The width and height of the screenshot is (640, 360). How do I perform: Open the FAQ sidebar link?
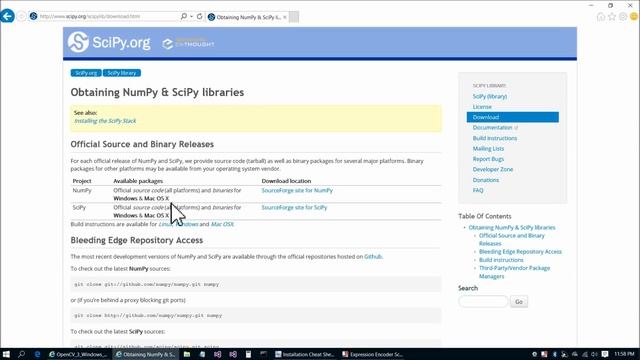[x=478, y=190]
